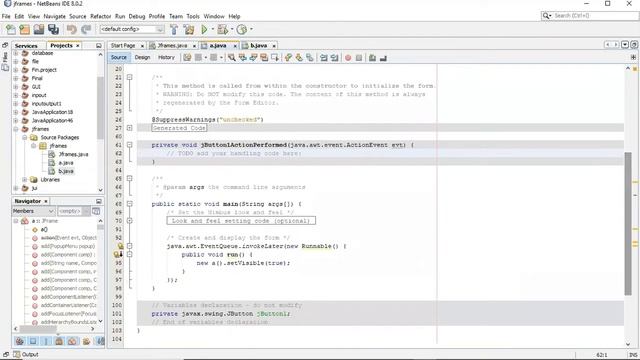The image size is (640, 360).
Task: Toggle Show Inner Classes navigator filter
Action: pyautogui.click(x=73, y=341)
